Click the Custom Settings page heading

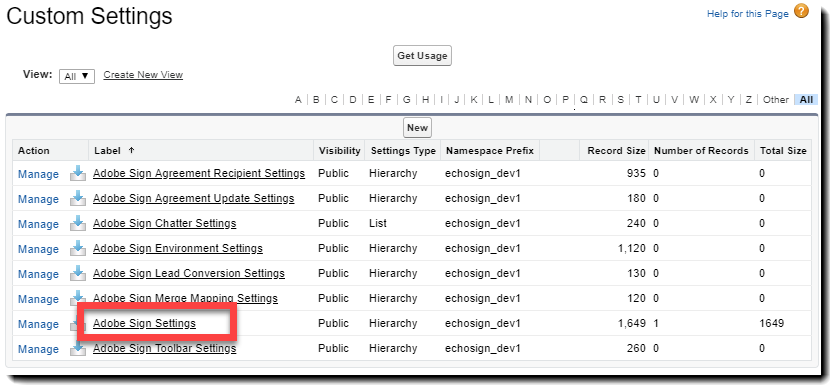click(x=89, y=16)
